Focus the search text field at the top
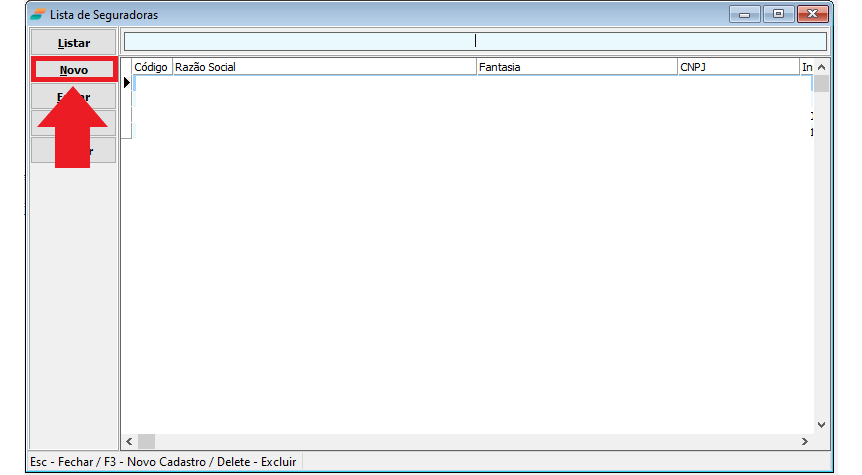The width and height of the screenshot is (862, 475). coord(474,41)
